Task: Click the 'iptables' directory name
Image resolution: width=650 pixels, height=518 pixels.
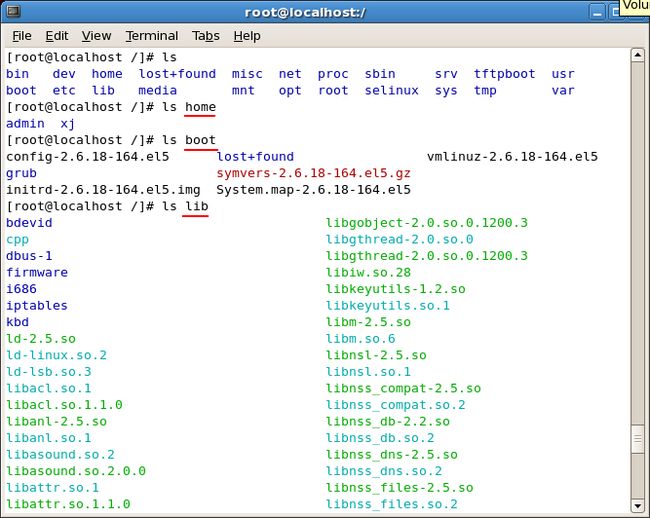Action: tap(37, 307)
